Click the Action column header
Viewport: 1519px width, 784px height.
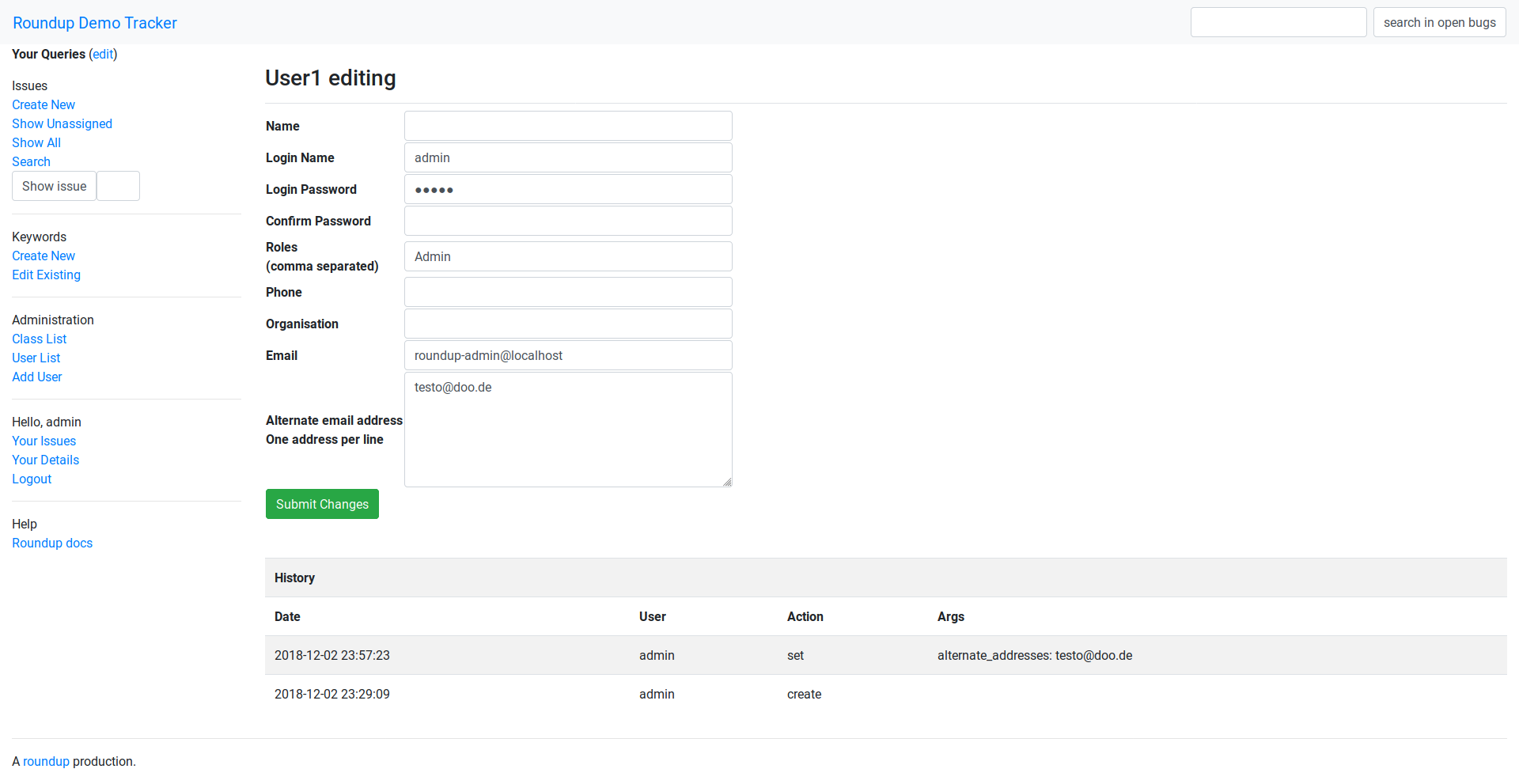coord(805,616)
